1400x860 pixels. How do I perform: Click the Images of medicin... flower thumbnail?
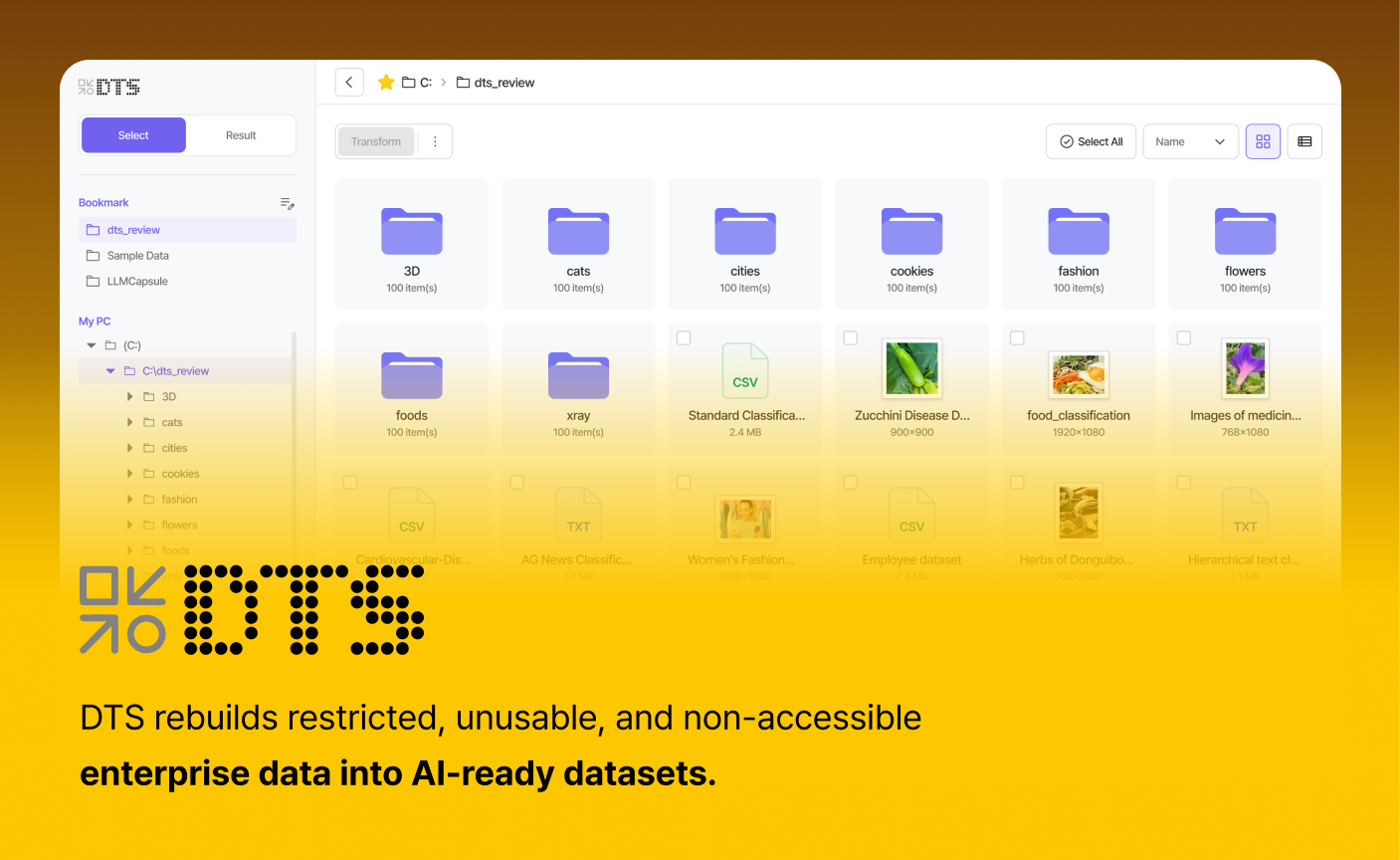[1245, 367]
